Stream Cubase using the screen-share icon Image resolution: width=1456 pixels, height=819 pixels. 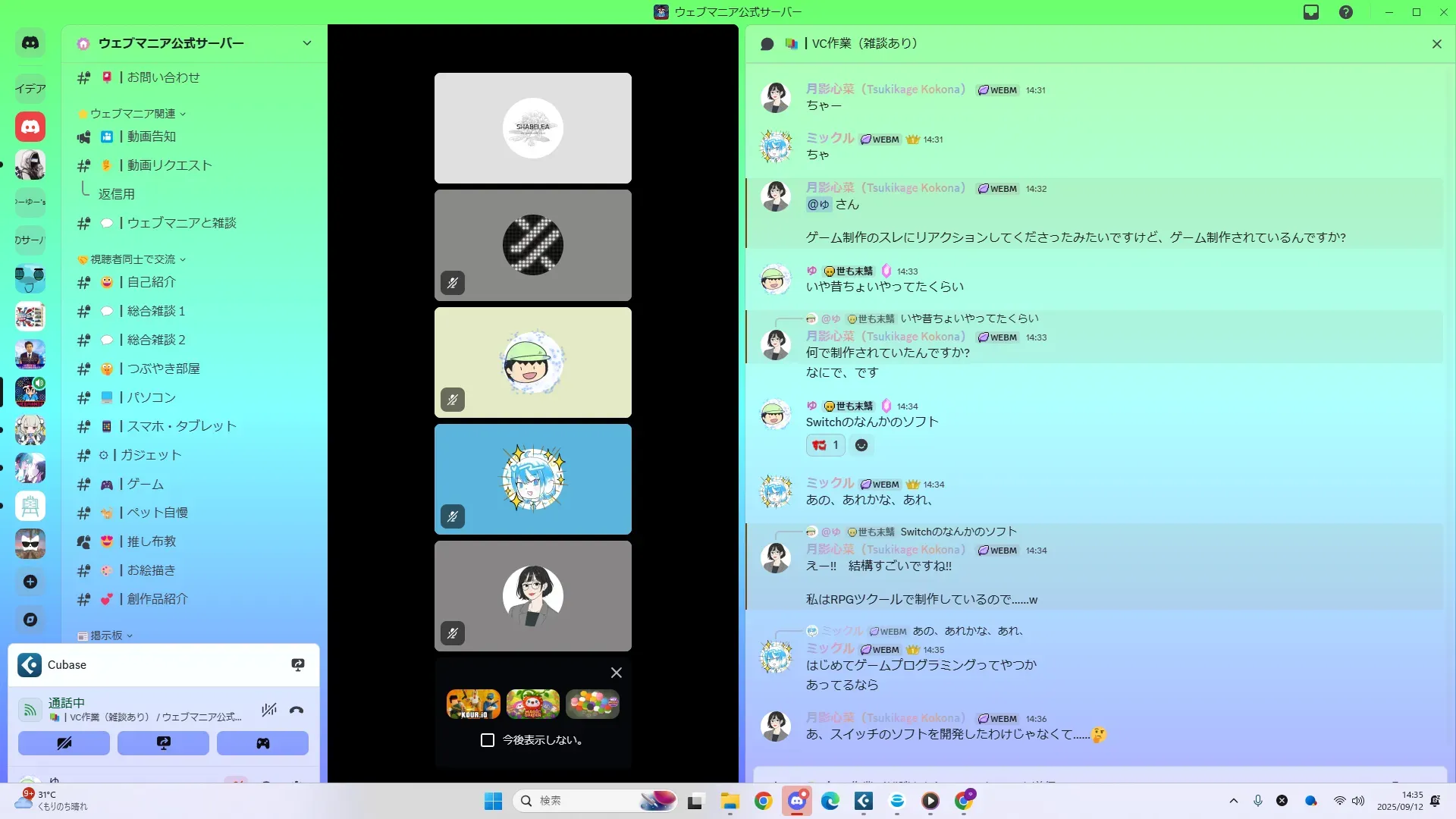[298, 665]
